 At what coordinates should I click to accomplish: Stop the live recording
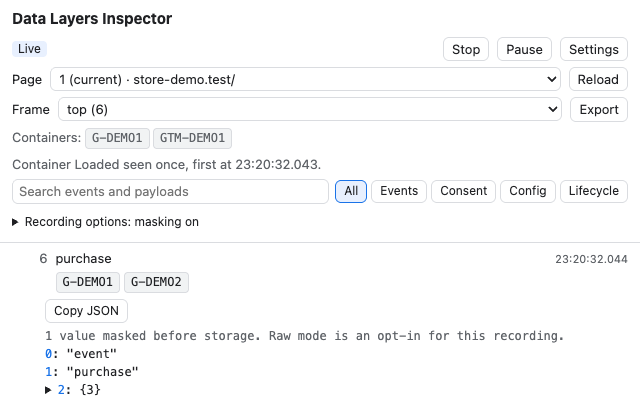[x=466, y=49]
